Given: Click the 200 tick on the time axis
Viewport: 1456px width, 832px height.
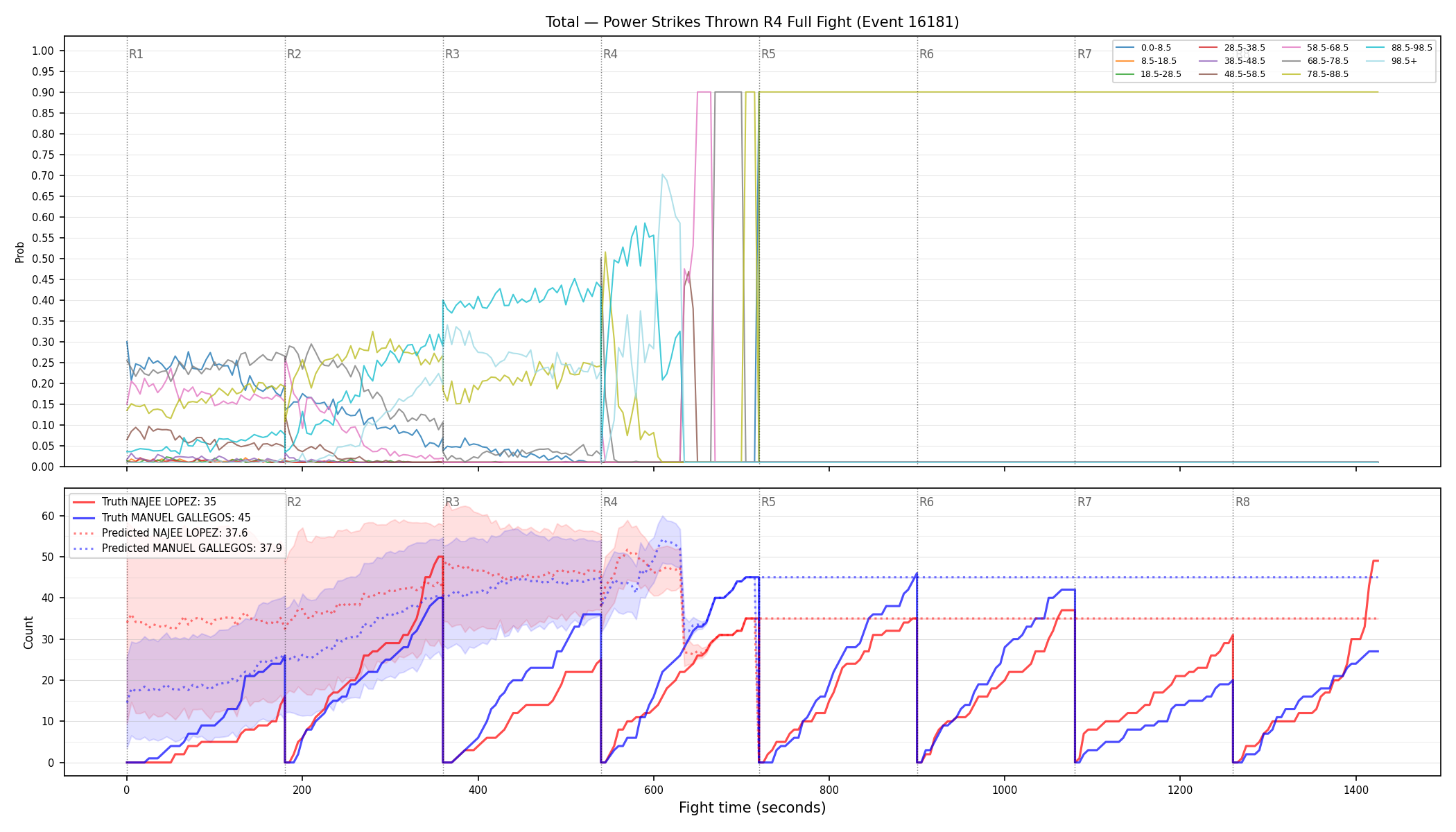Looking at the screenshot, I should [302, 789].
